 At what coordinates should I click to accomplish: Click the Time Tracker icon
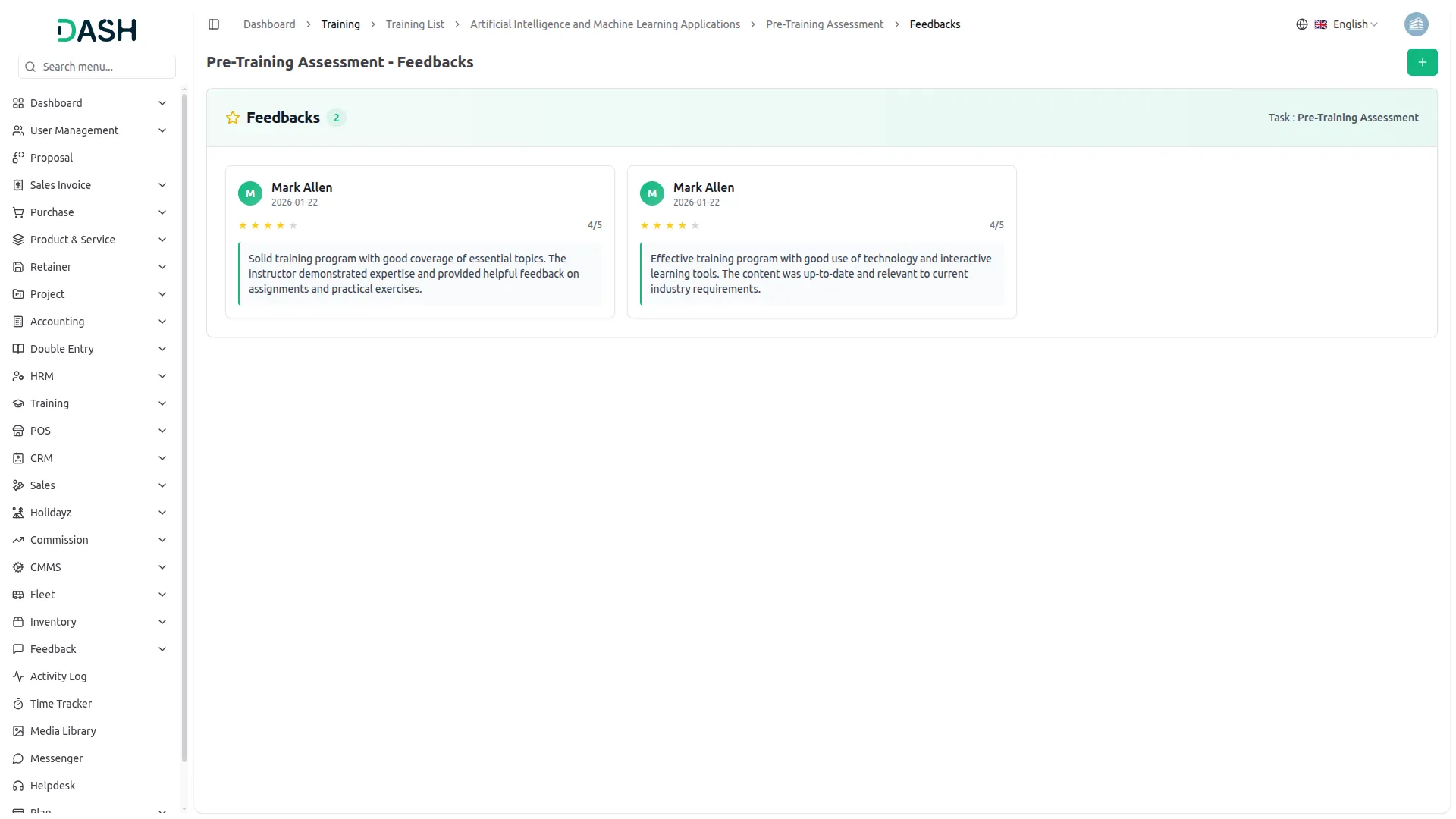18,704
